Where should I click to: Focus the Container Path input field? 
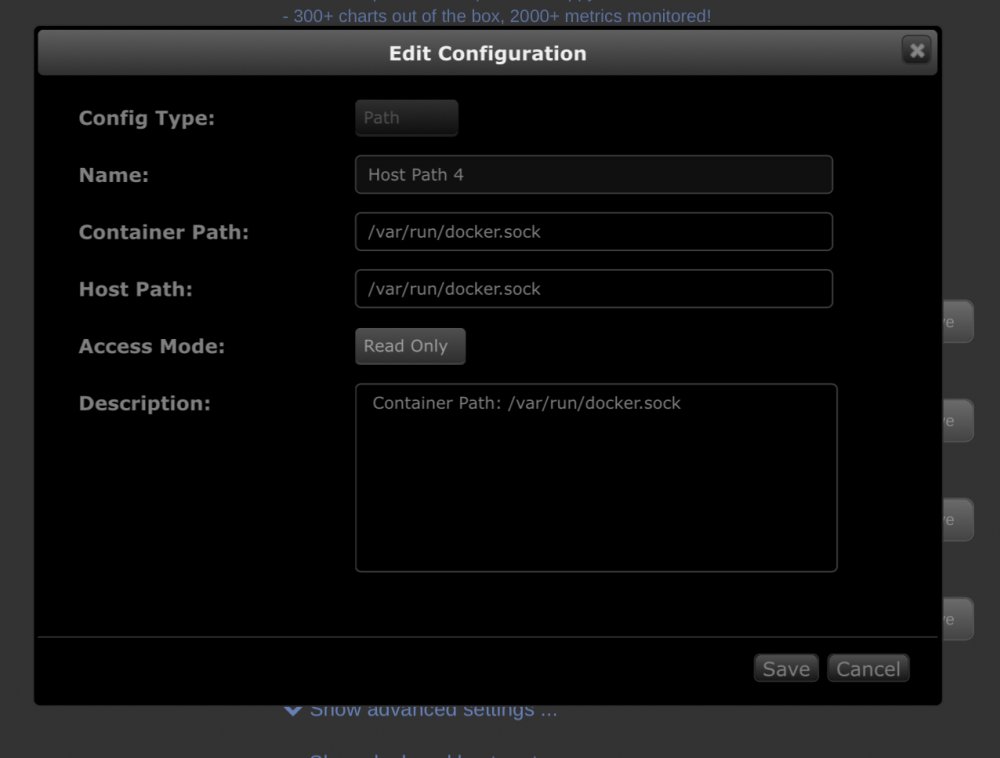[x=594, y=231]
